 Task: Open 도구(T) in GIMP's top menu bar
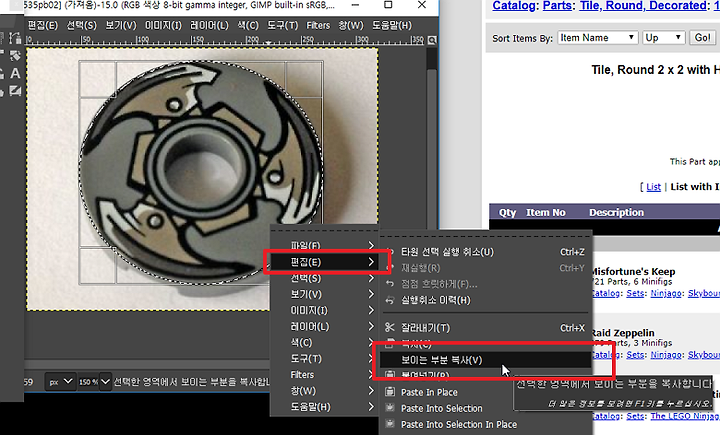coord(283,25)
